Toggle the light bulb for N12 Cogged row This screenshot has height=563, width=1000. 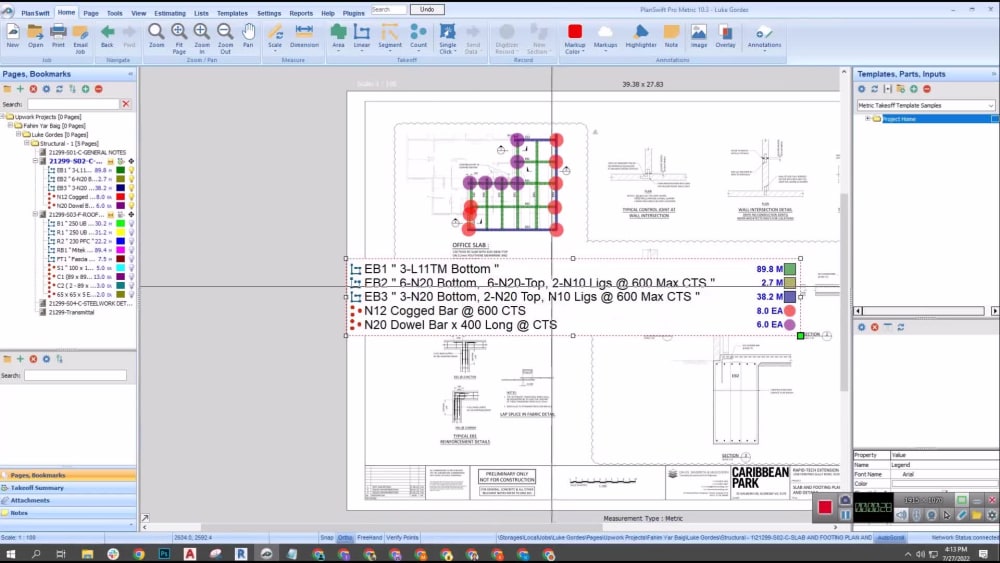pos(131,197)
